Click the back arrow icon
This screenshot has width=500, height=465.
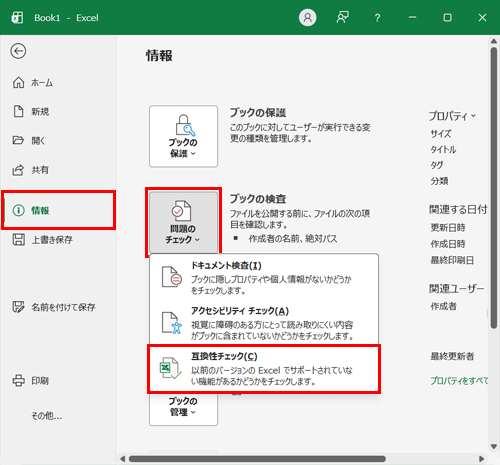18,51
